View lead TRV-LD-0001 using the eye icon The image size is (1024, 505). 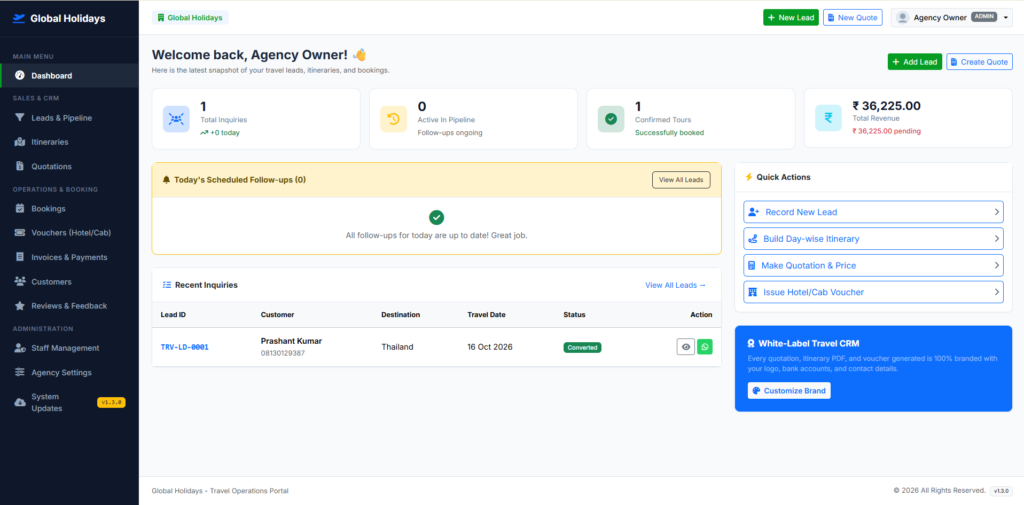click(685, 347)
